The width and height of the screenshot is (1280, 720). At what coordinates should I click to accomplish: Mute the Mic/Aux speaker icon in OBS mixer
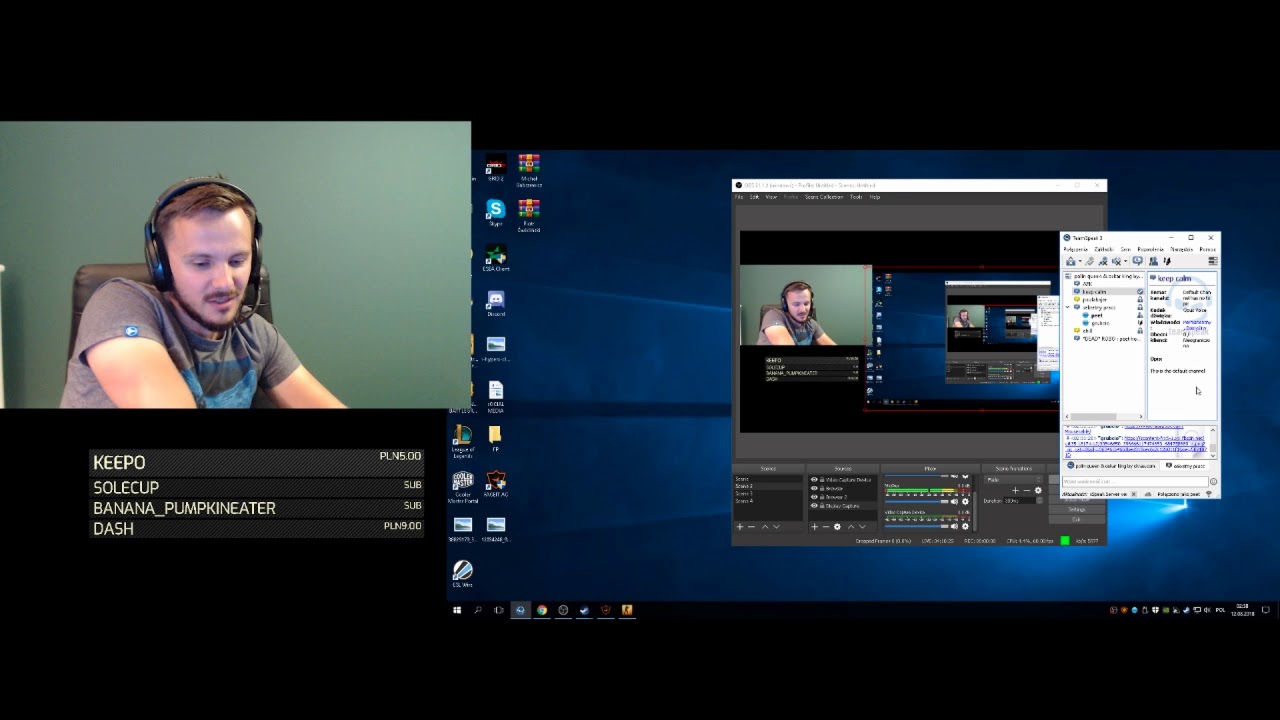tap(955, 501)
